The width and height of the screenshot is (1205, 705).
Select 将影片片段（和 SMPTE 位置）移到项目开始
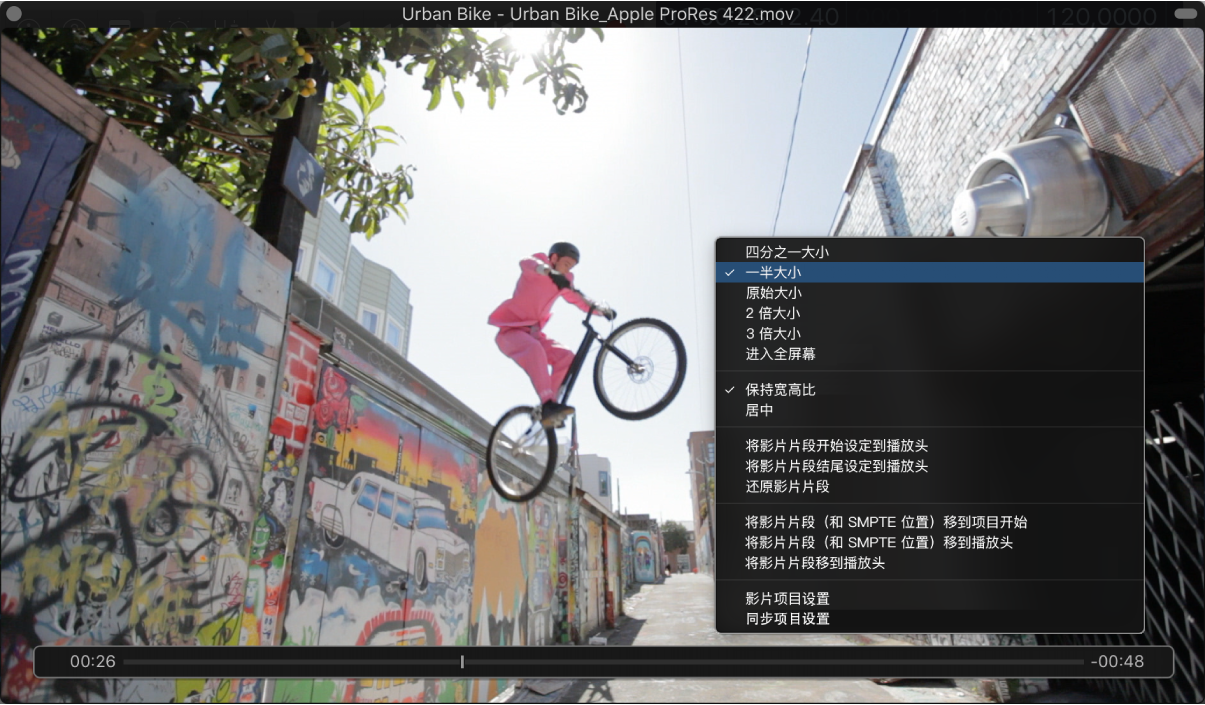(930, 522)
